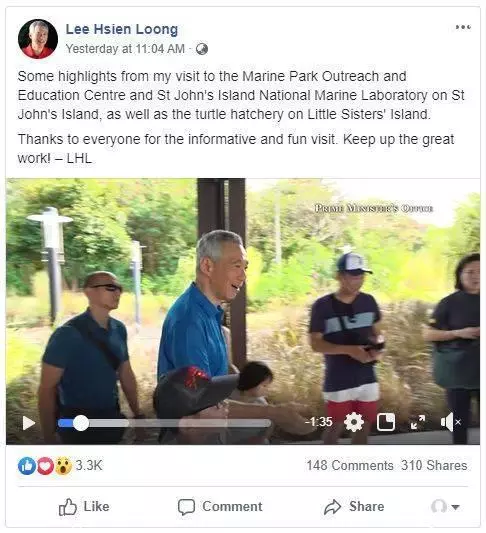Click the thumbs-up Like reaction icon
The image size is (486, 533).
click(x=27, y=466)
